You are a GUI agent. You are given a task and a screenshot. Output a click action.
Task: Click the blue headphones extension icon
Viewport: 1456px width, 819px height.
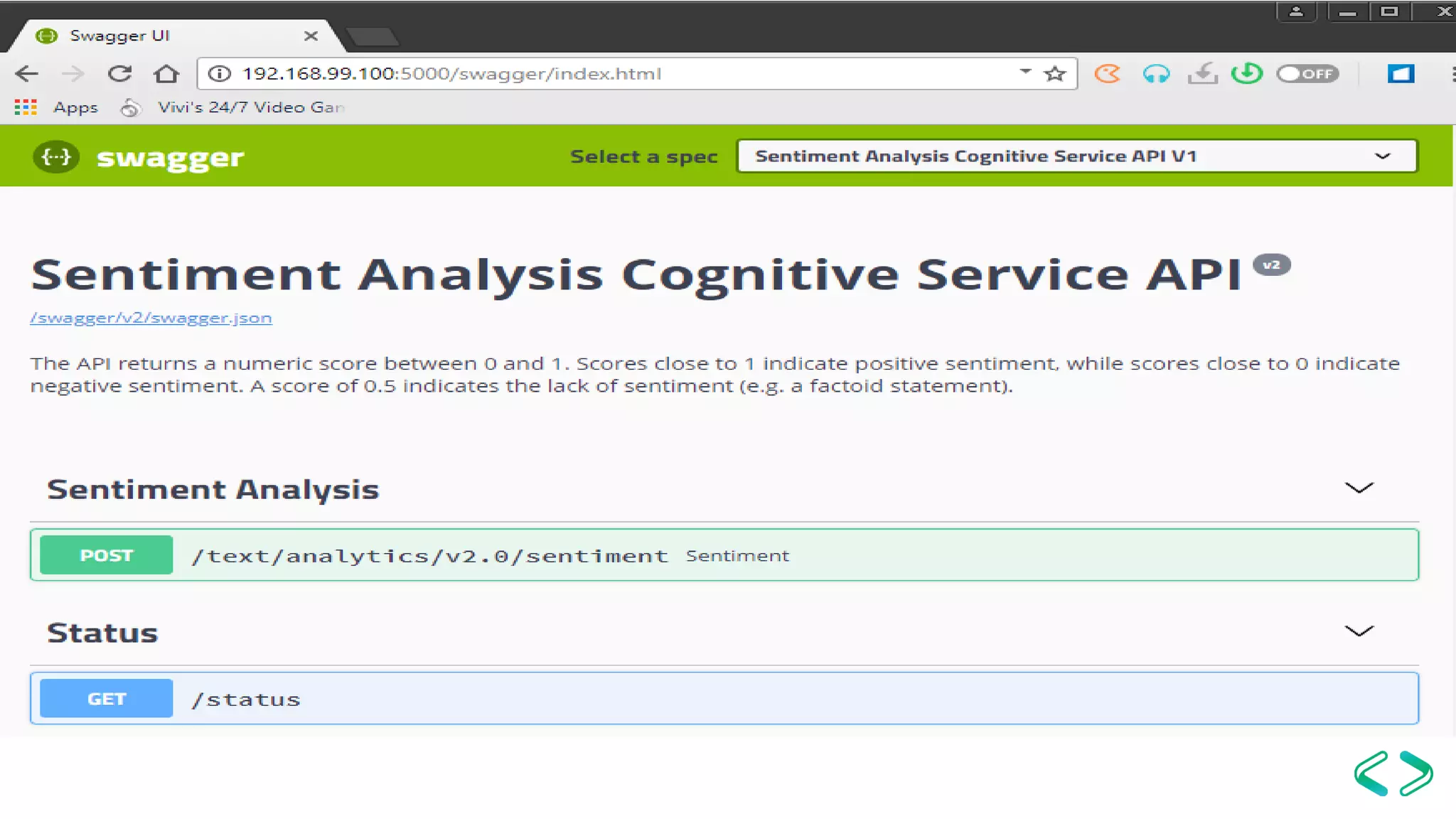click(x=1156, y=74)
